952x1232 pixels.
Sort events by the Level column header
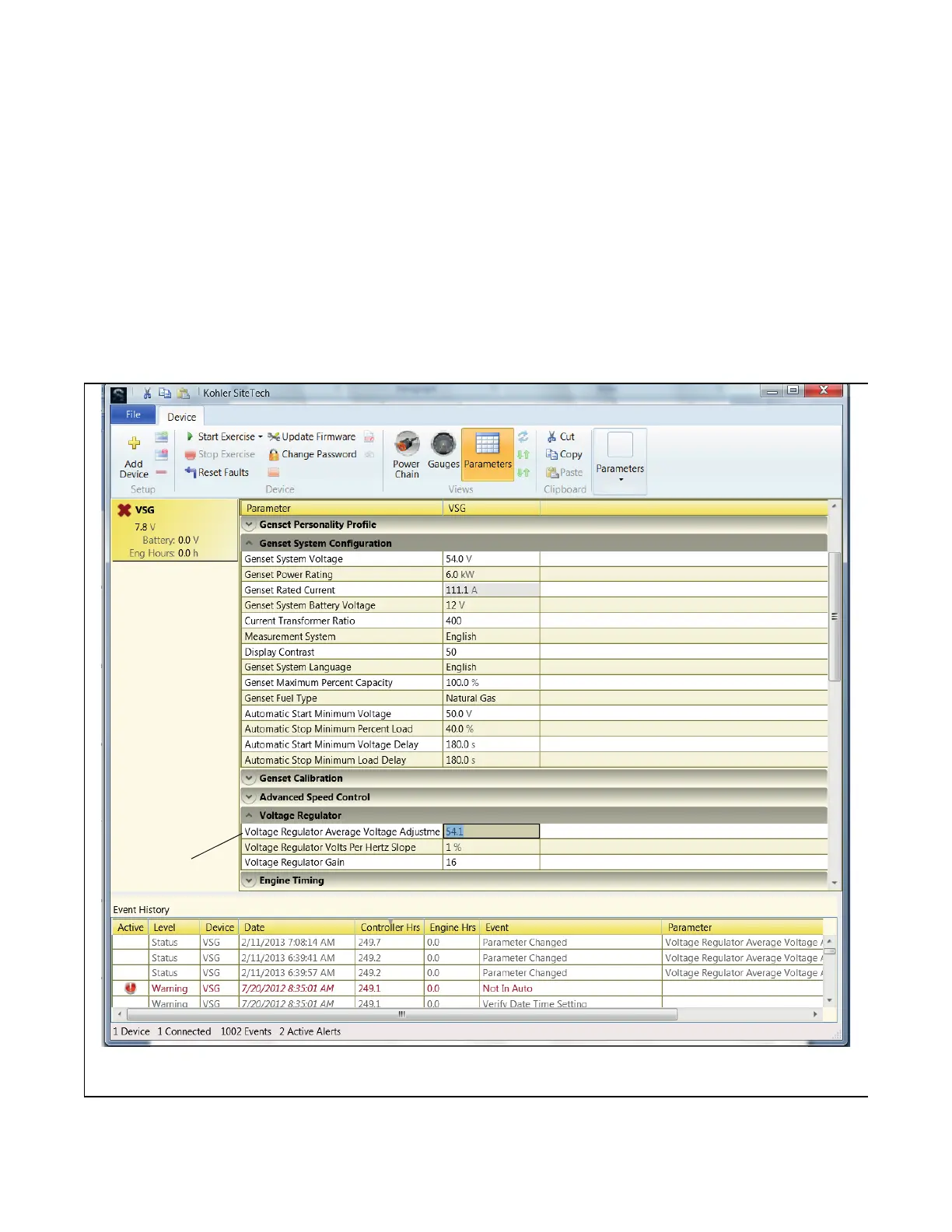174,928
